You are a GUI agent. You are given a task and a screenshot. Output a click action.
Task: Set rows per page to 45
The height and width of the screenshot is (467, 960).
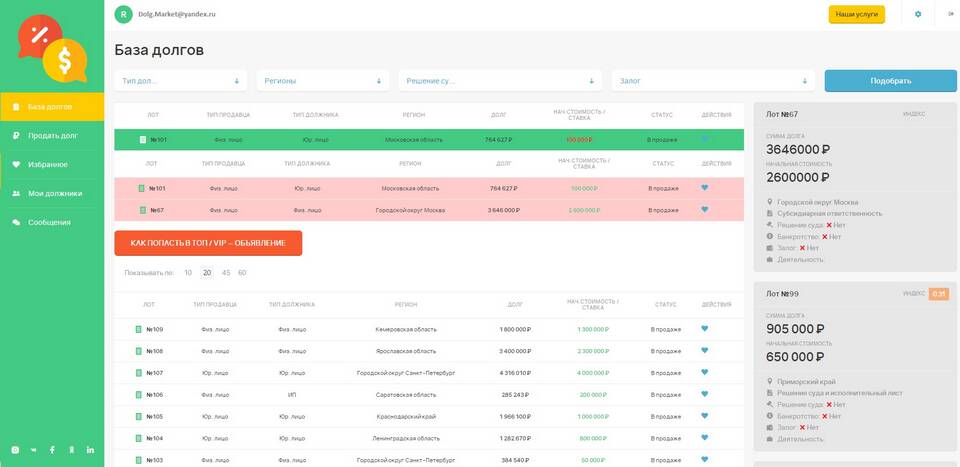tap(226, 272)
